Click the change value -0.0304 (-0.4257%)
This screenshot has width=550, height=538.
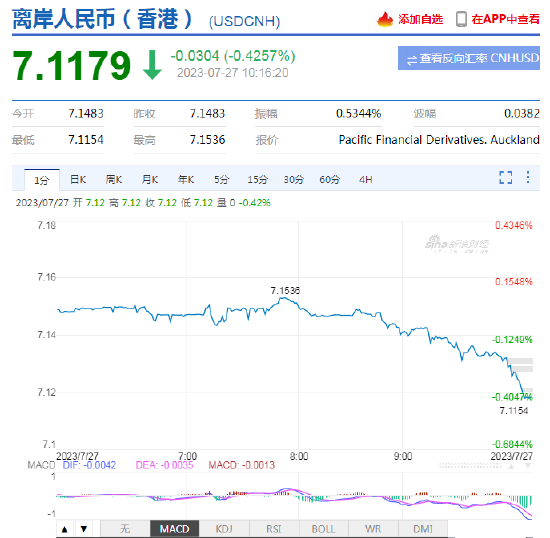(x=233, y=56)
